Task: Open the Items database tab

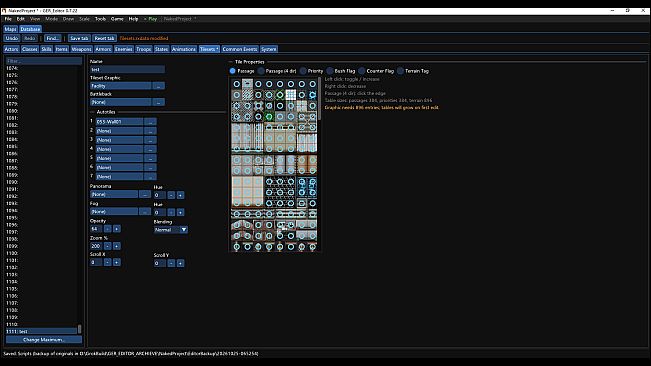Action: tap(61, 49)
